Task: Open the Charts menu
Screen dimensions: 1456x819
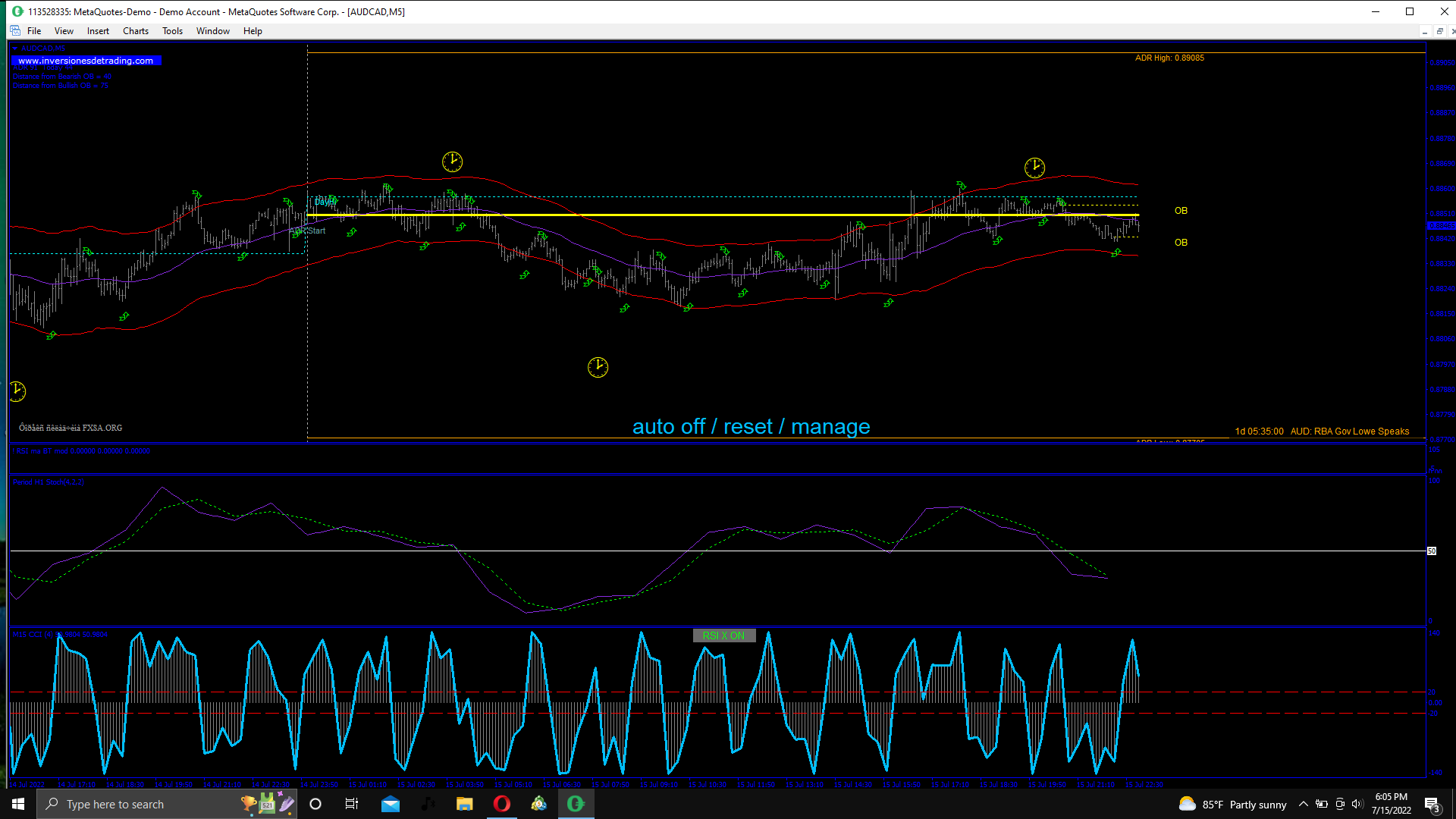Action: 136,31
